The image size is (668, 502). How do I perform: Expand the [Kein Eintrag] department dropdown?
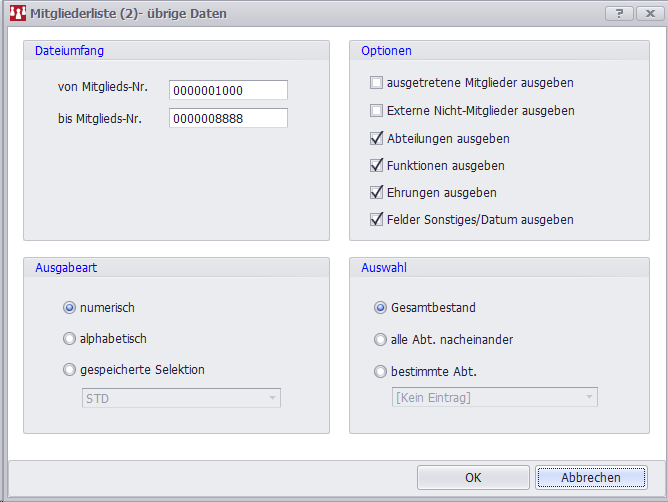493,398
